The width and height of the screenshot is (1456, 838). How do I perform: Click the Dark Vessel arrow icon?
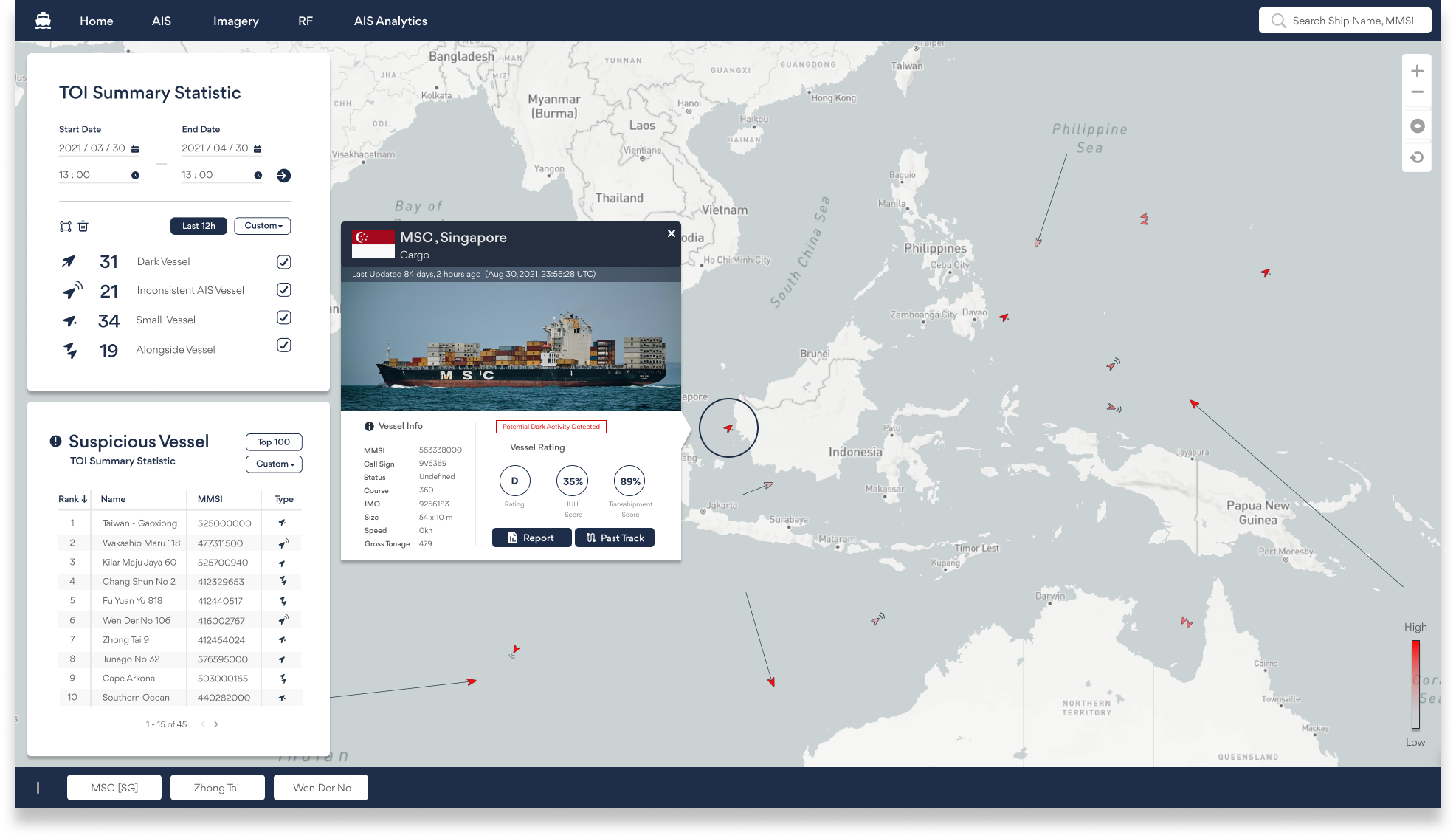[69, 261]
